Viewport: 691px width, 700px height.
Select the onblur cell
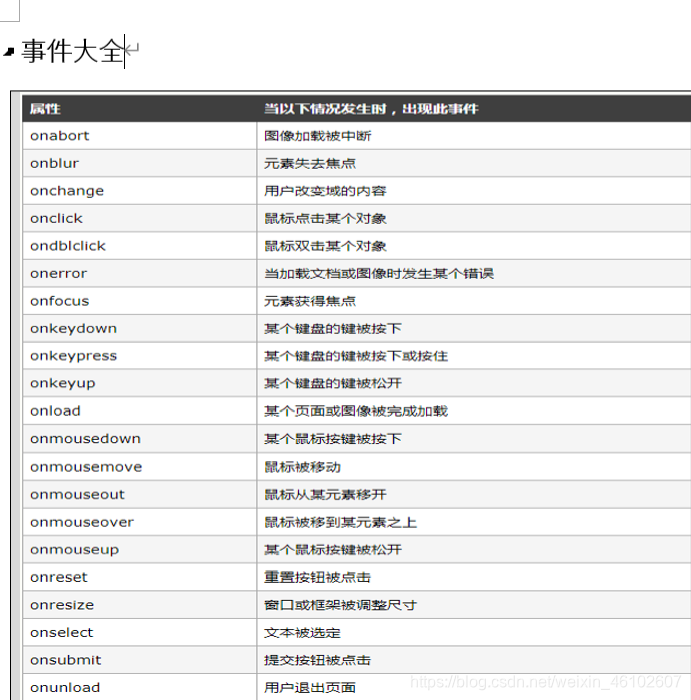tap(140, 163)
